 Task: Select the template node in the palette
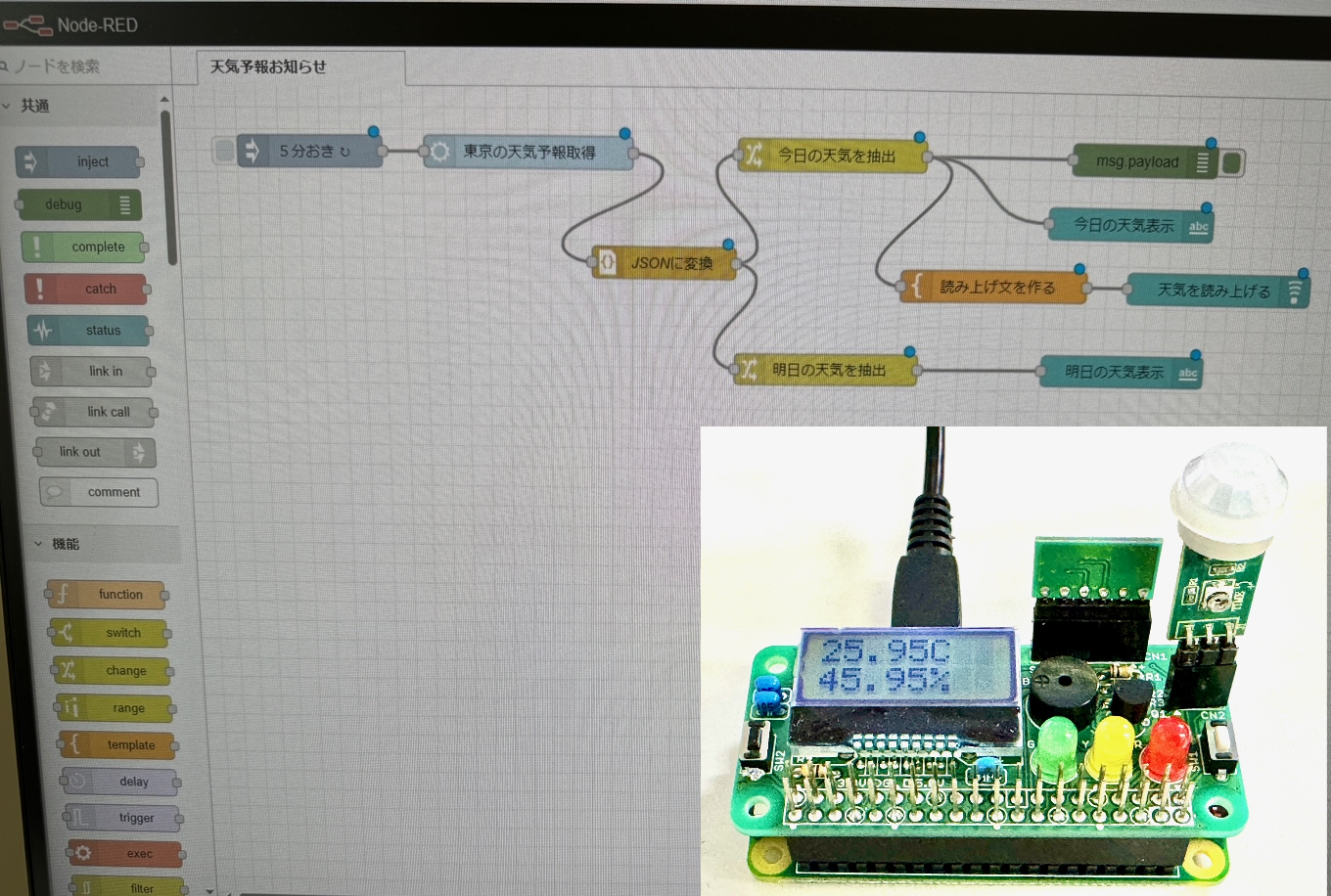[118, 744]
